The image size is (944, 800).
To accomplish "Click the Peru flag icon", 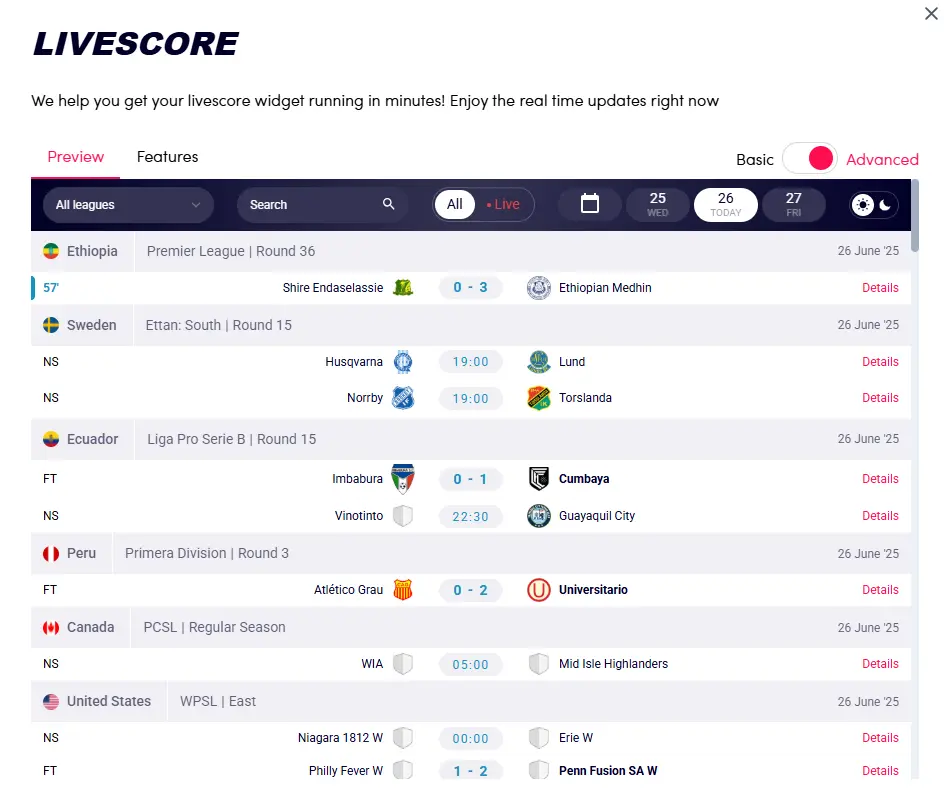I will [x=51, y=553].
